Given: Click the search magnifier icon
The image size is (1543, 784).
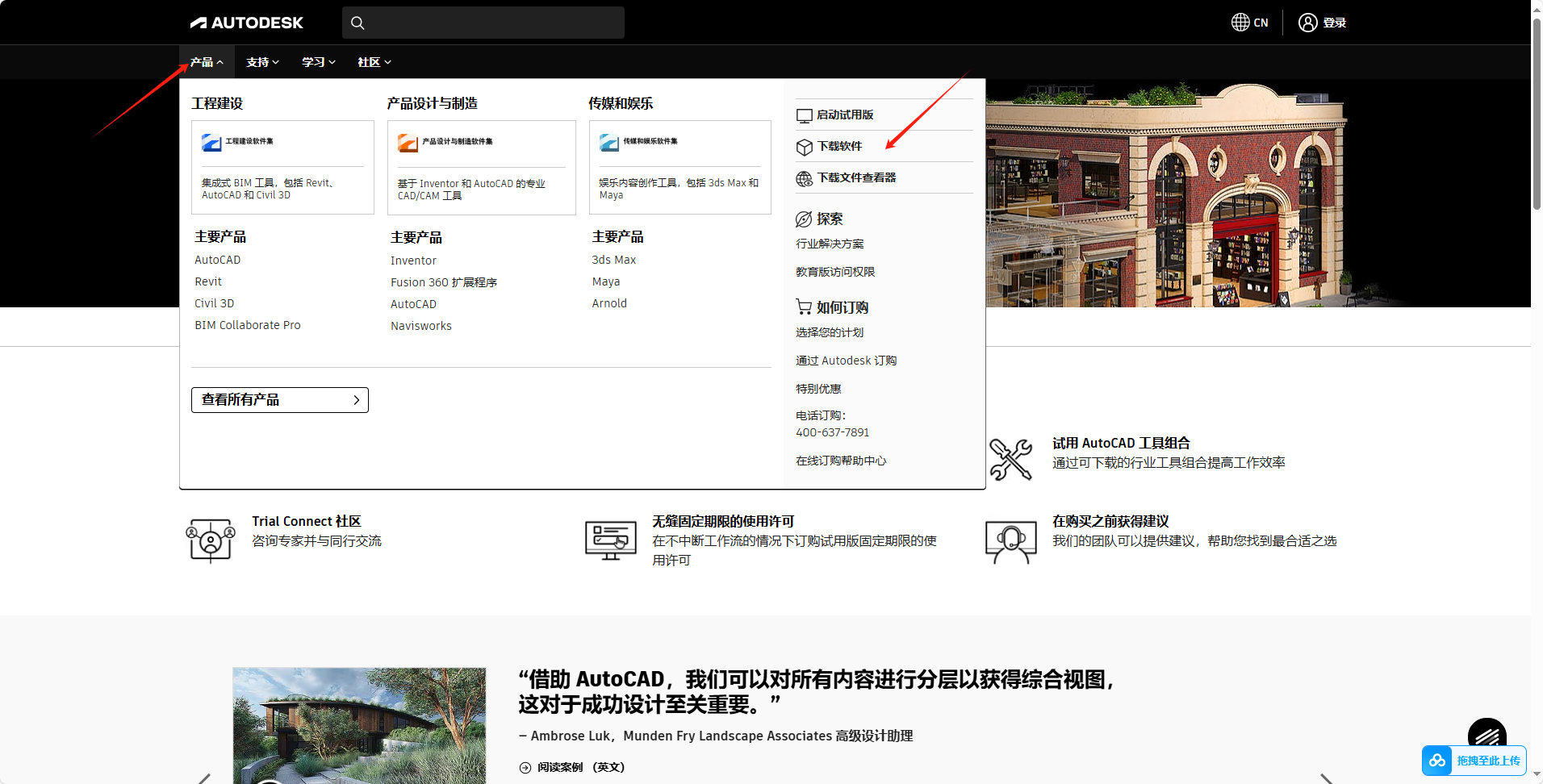Looking at the screenshot, I should tap(358, 23).
